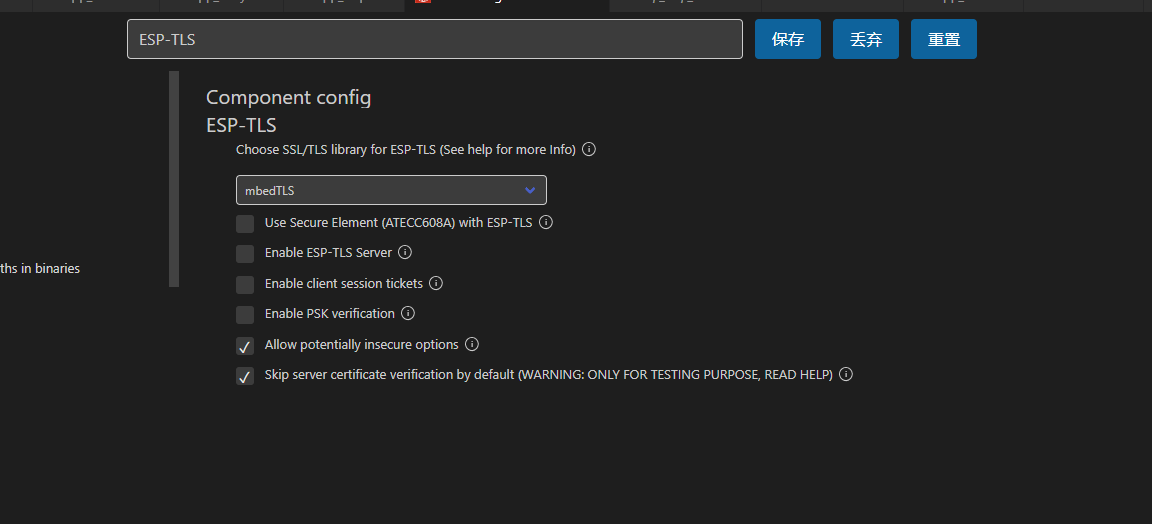1152x524 pixels.
Task: Turn on Enable PSK verification checkbox
Action: coord(245,315)
